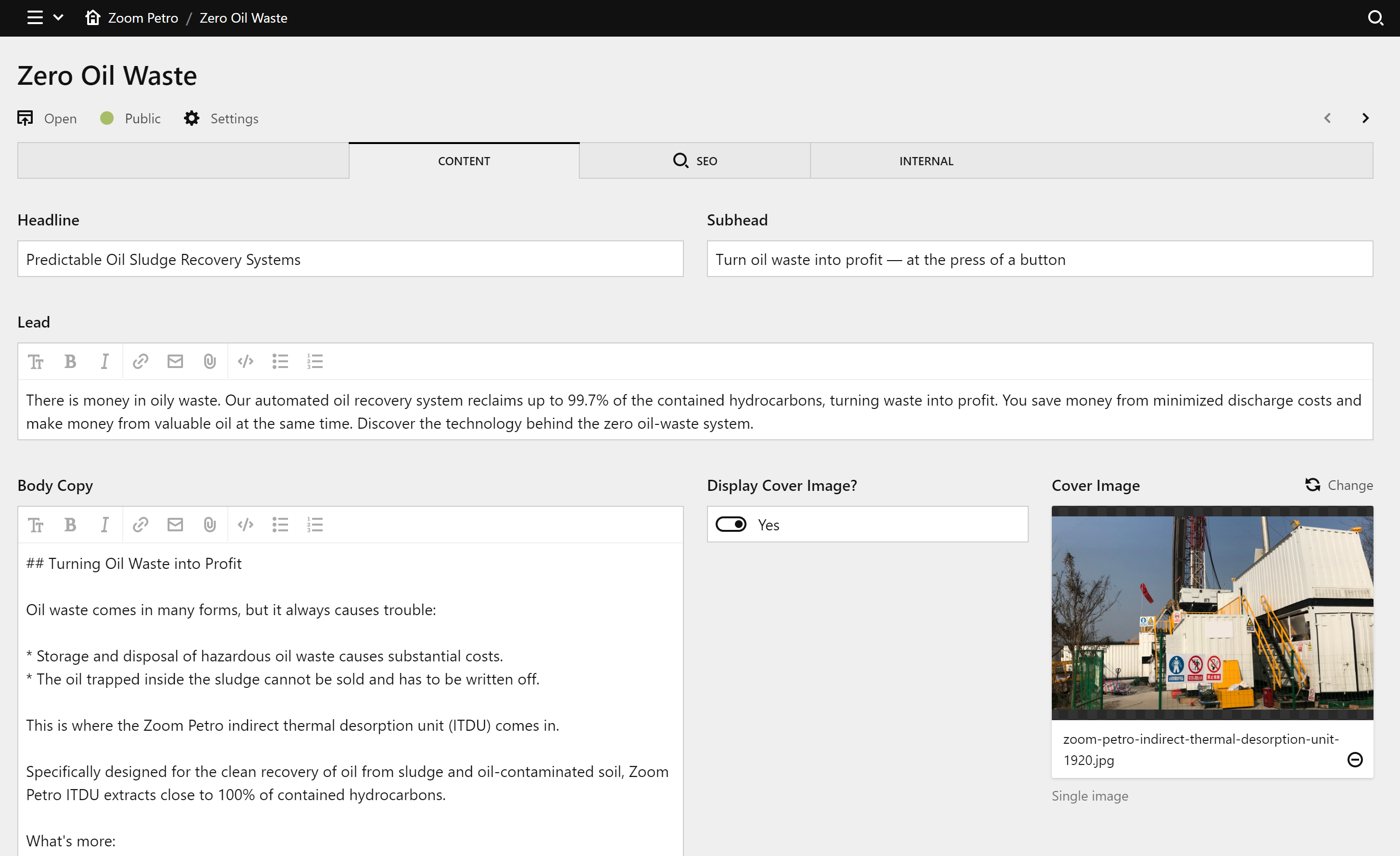Insert a hyperlink in the Lead toolbar
1400x856 pixels.
(x=140, y=361)
